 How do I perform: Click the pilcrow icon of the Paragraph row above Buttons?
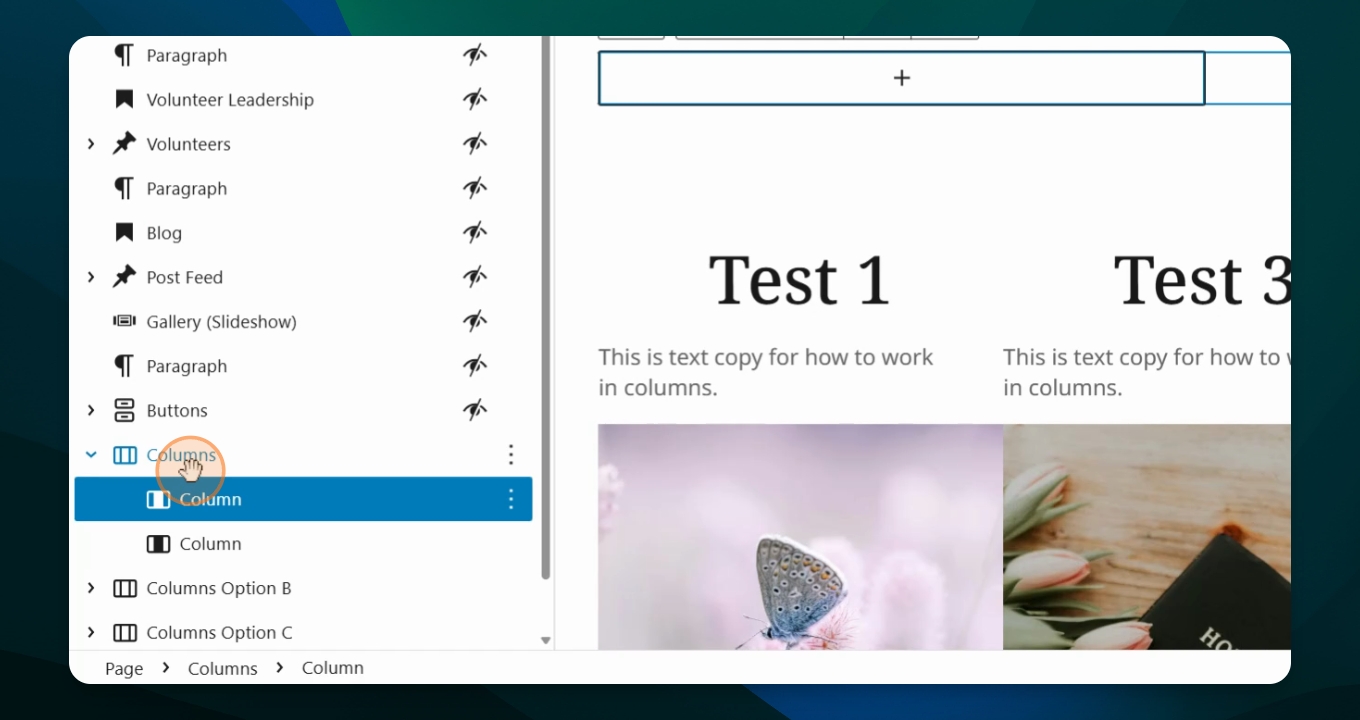coord(124,366)
